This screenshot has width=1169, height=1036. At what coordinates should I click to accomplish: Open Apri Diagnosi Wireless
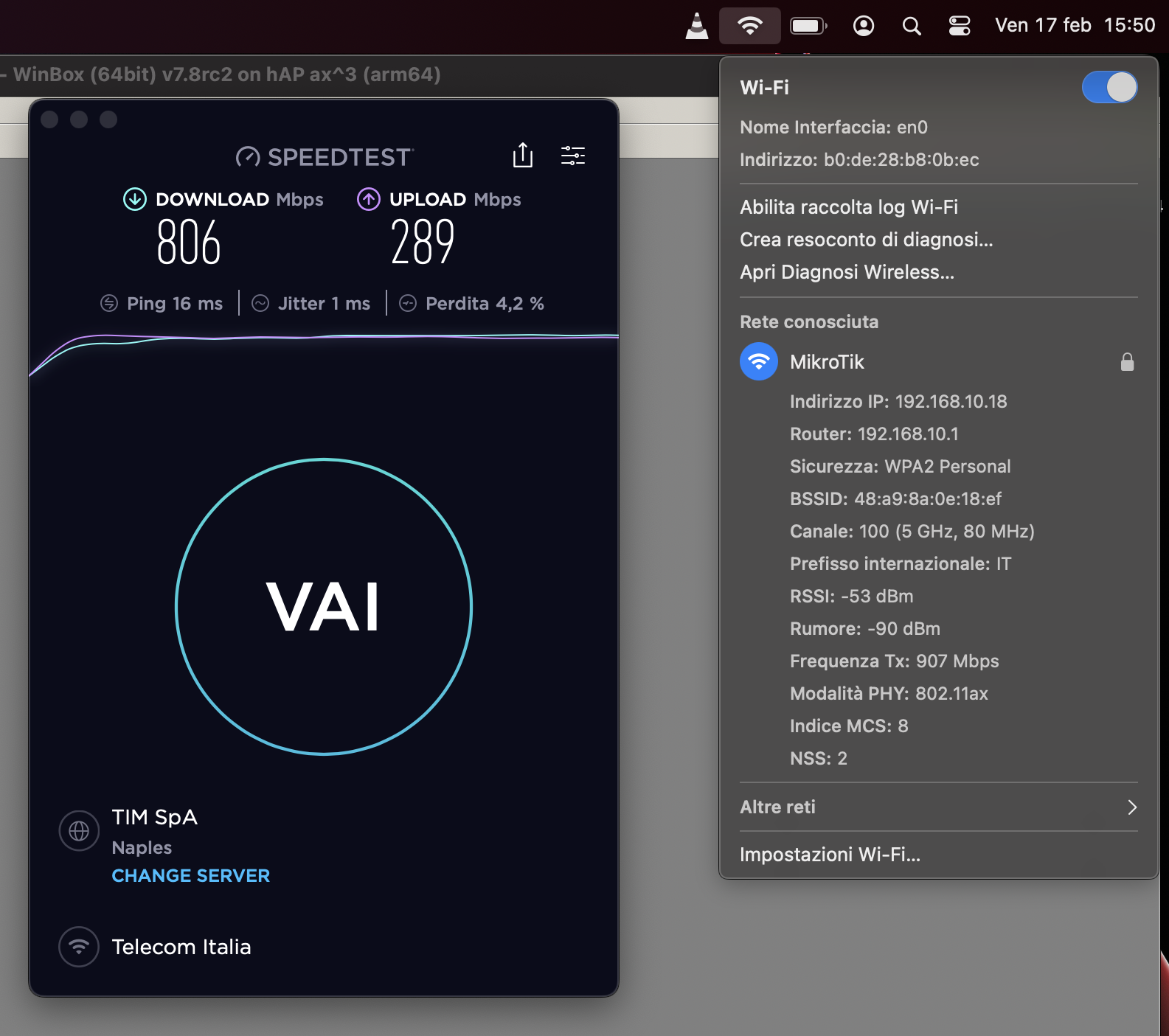click(x=847, y=272)
